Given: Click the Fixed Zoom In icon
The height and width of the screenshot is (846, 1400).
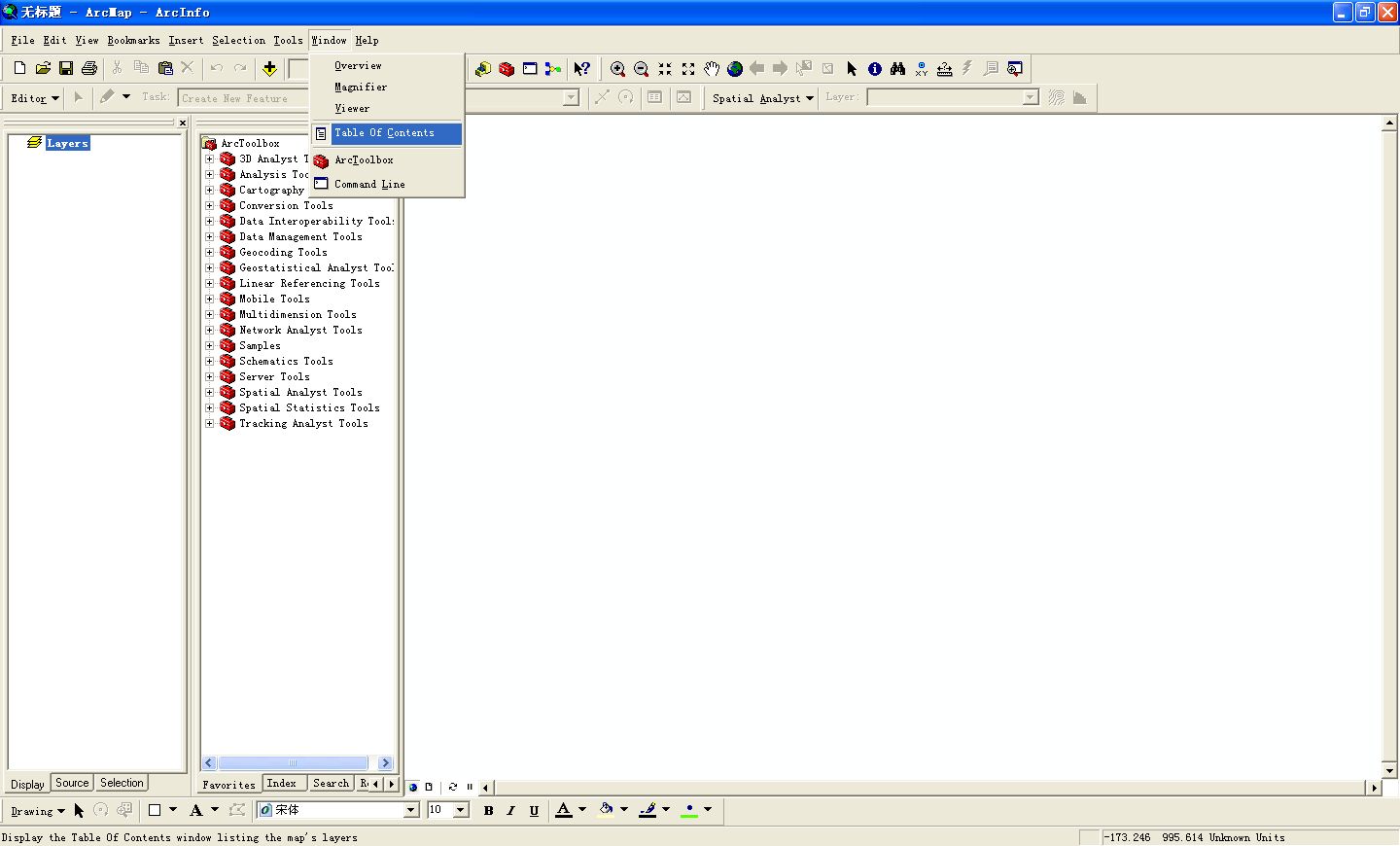Looking at the screenshot, I should [665, 68].
